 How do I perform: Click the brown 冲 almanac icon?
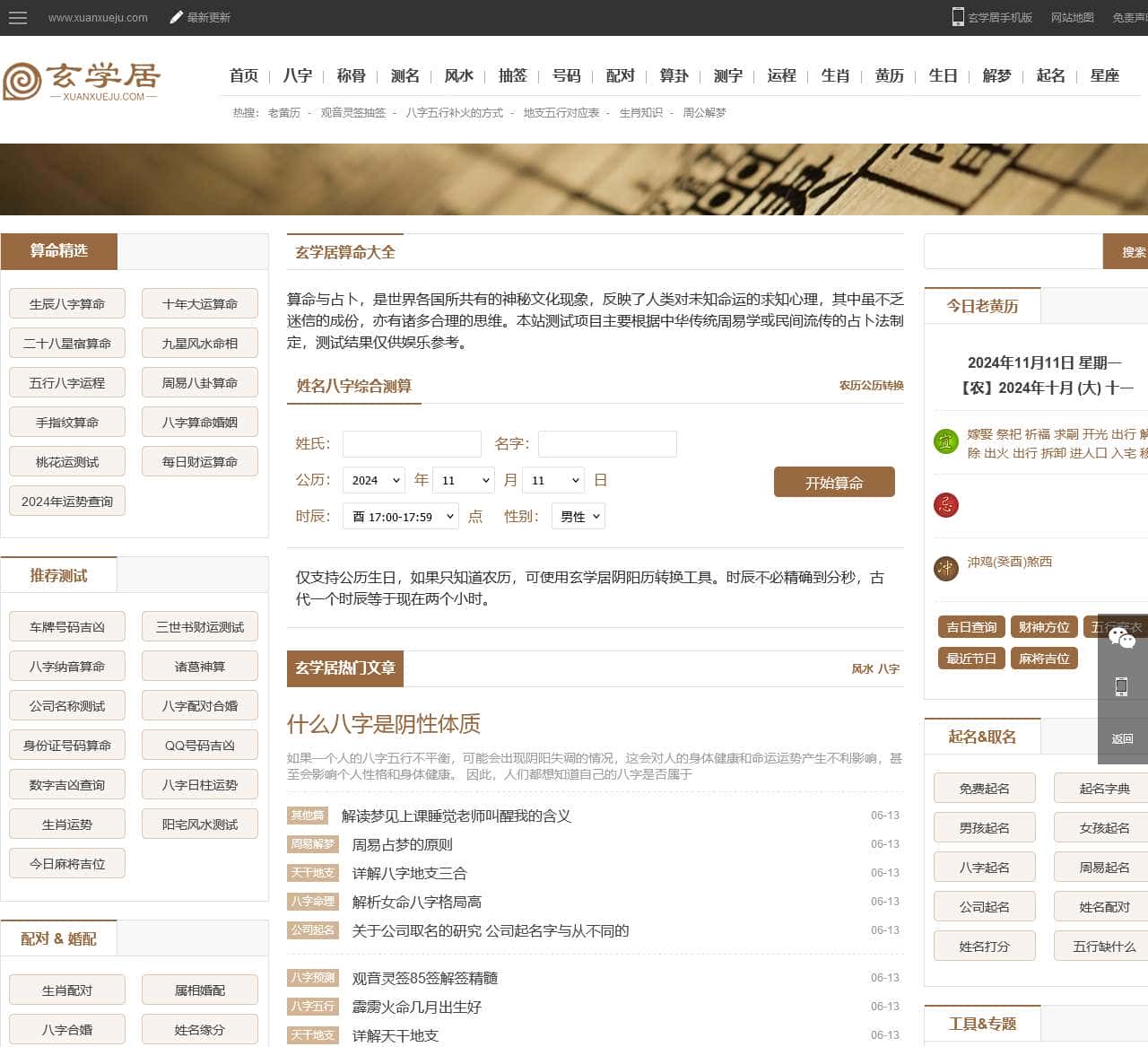[x=946, y=568]
